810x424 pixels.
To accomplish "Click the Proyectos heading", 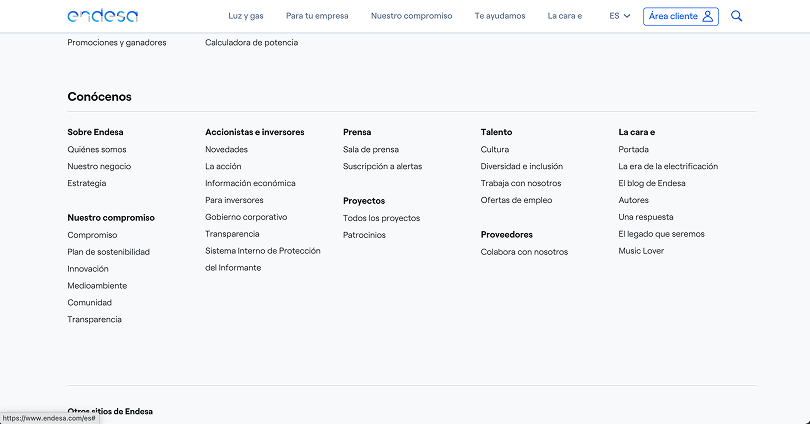I will (364, 201).
